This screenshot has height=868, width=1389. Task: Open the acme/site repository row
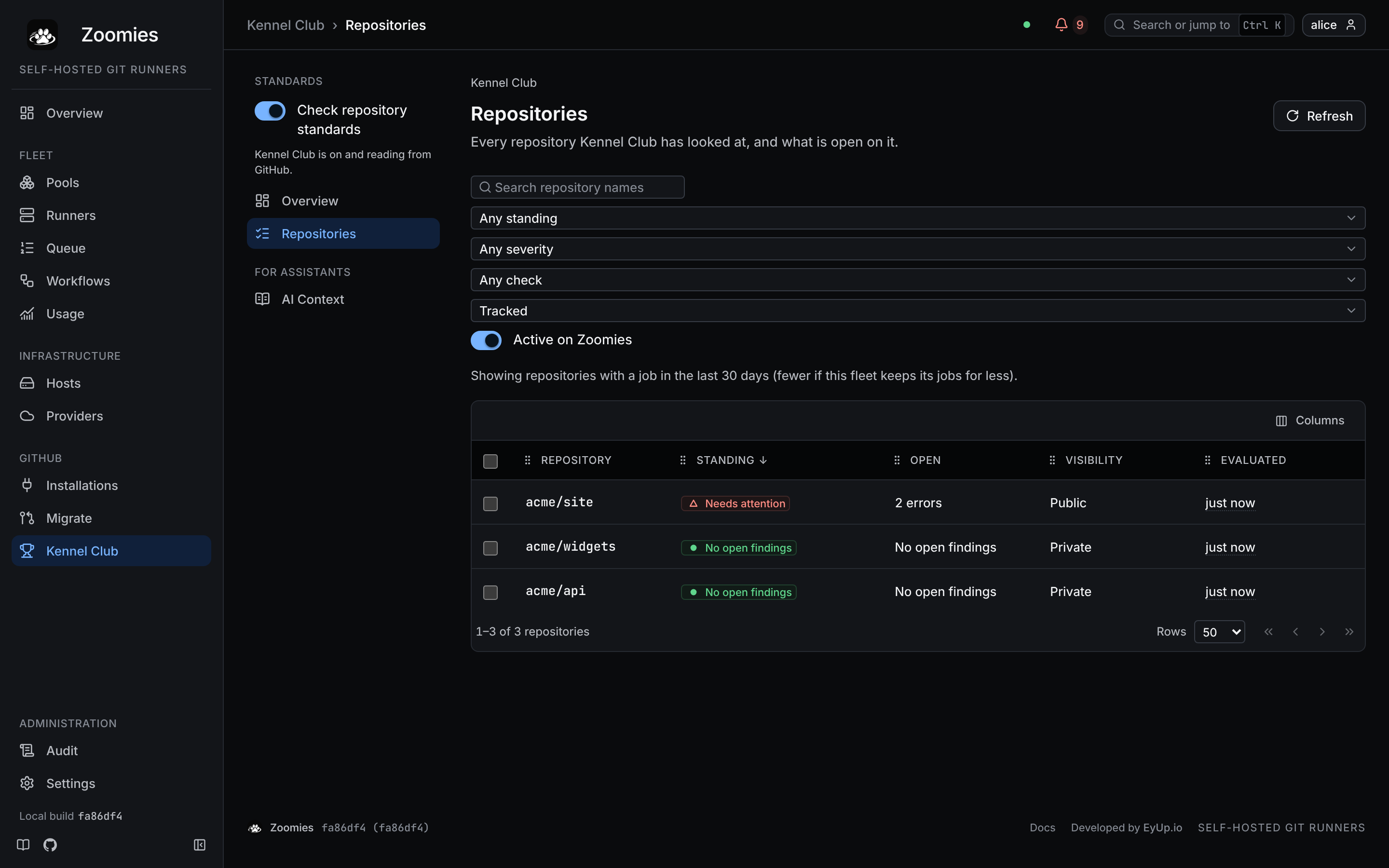pos(918,503)
